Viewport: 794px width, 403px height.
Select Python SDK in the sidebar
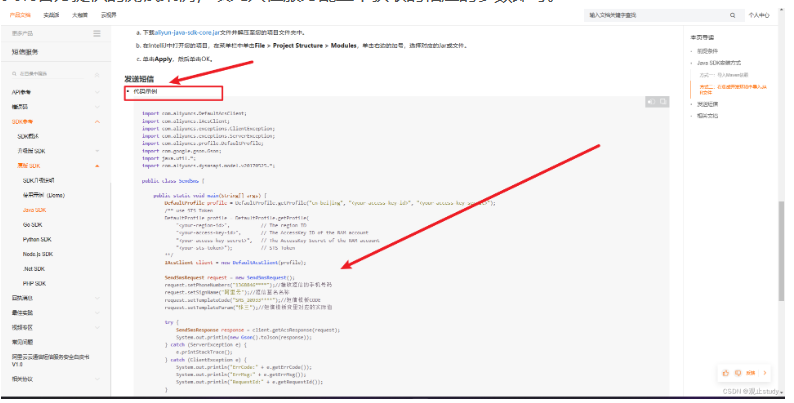click(x=37, y=239)
